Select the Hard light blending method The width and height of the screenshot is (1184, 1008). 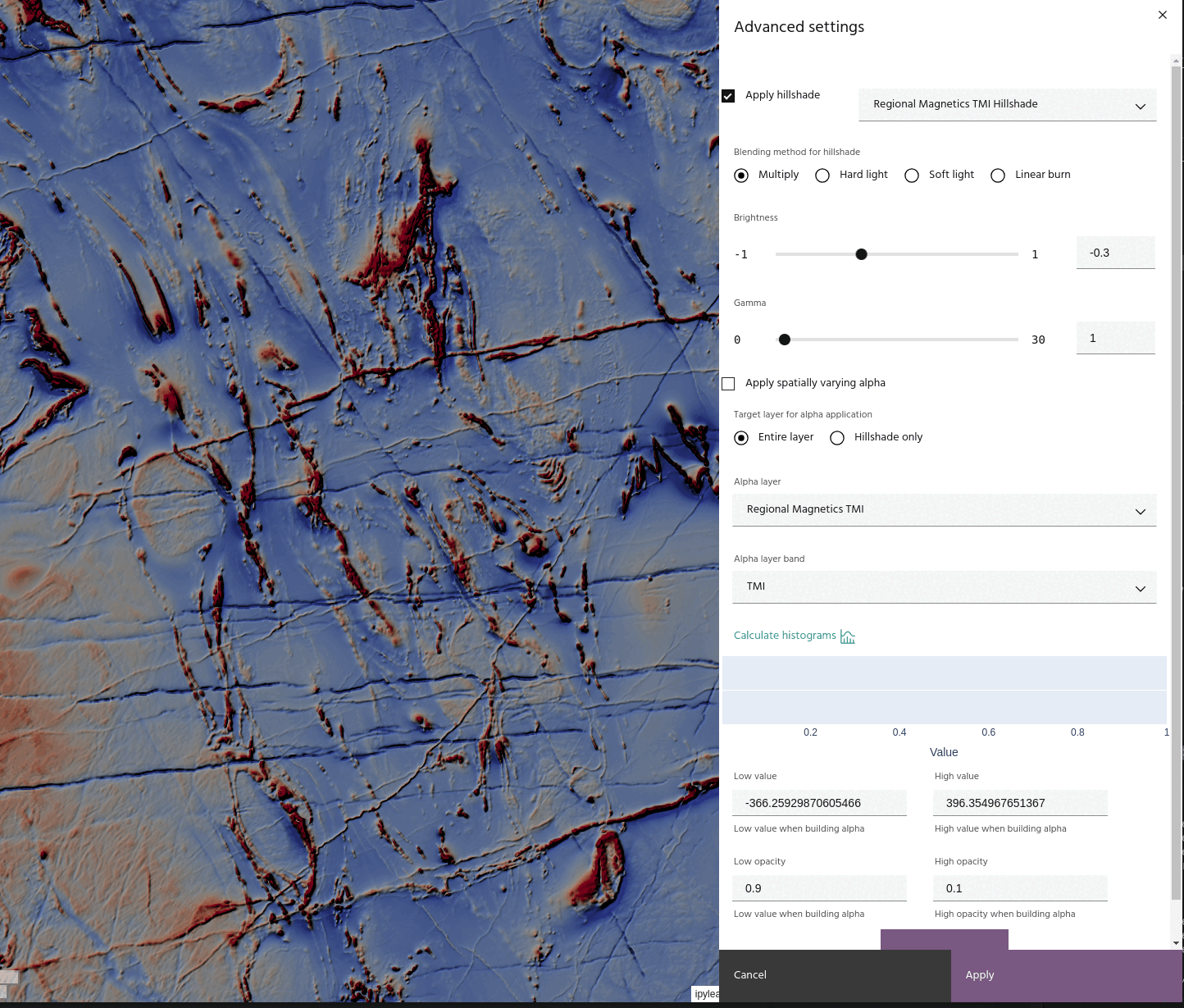pyautogui.click(x=822, y=176)
